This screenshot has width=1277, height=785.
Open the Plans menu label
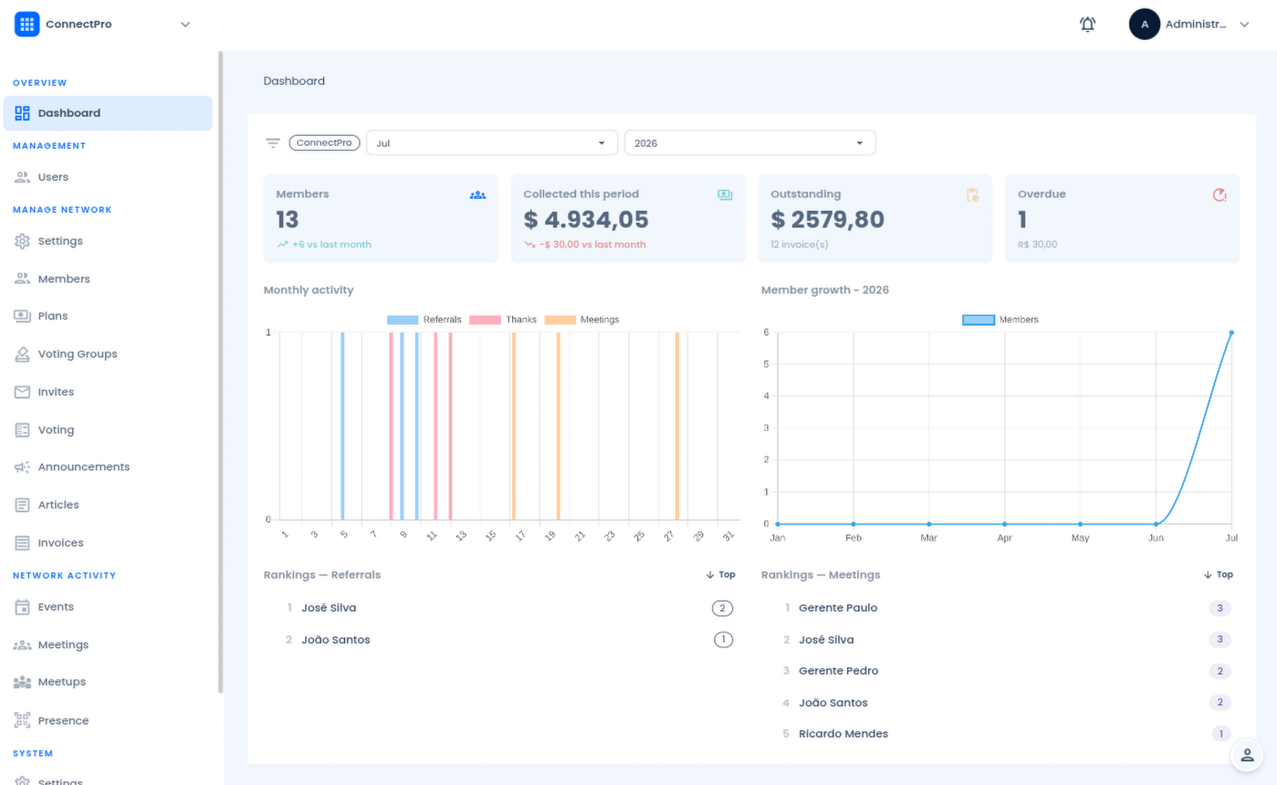(x=53, y=316)
